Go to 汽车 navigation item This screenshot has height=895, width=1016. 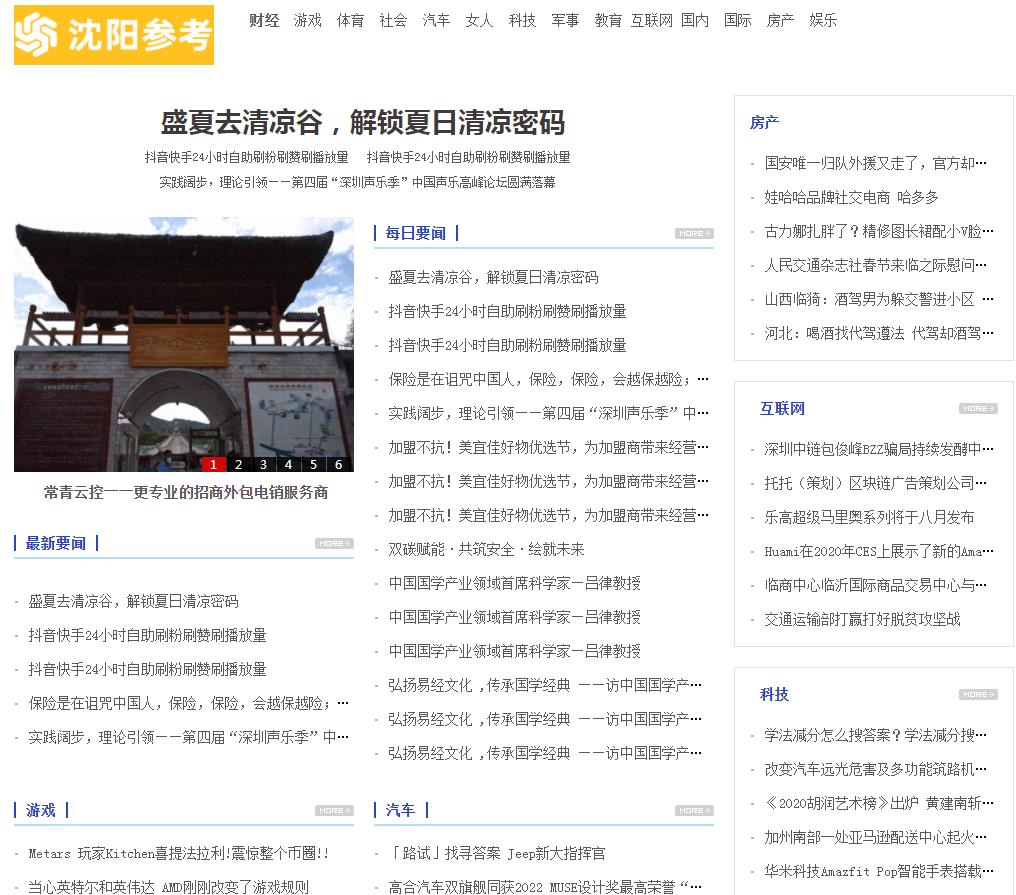436,20
